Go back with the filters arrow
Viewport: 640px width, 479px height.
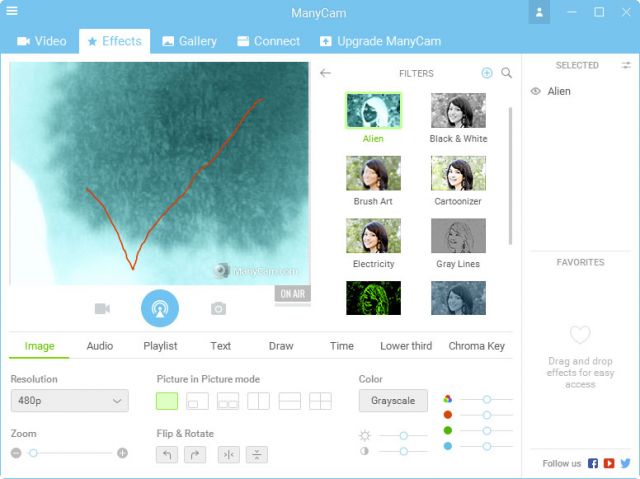click(x=325, y=73)
